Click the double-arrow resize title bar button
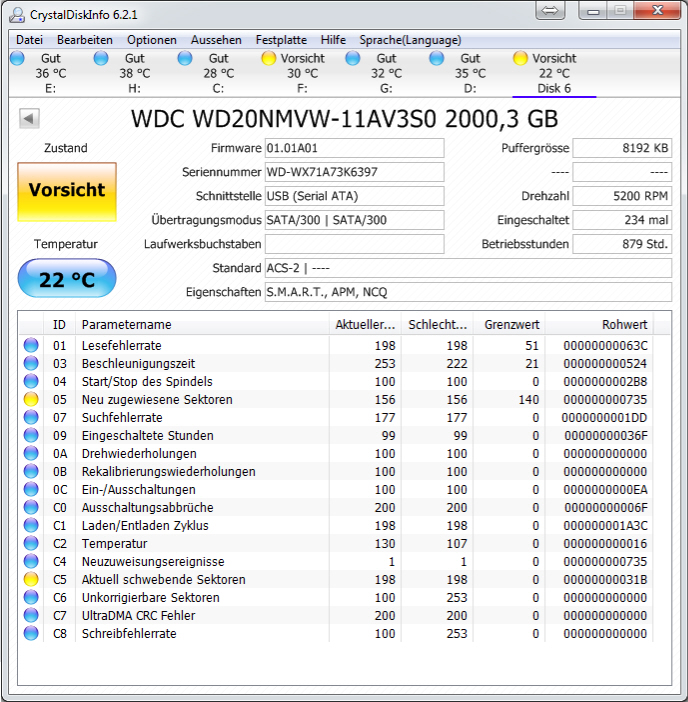This screenshot has height=702, width=688. click(550, 10)
